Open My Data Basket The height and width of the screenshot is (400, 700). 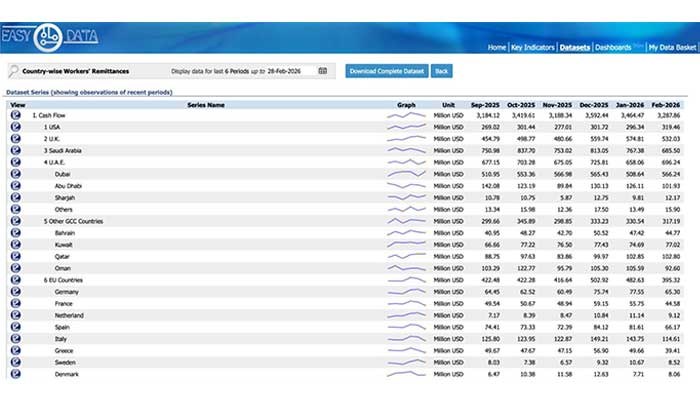point(670,47)
